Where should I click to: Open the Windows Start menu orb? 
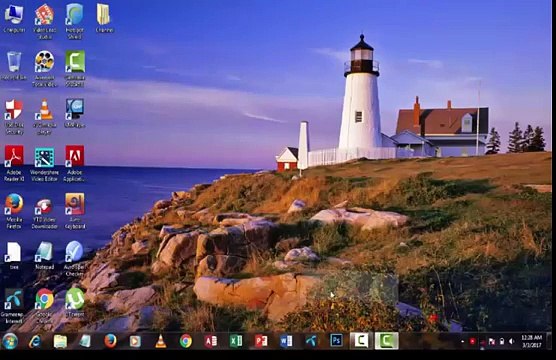click(10, 341)
